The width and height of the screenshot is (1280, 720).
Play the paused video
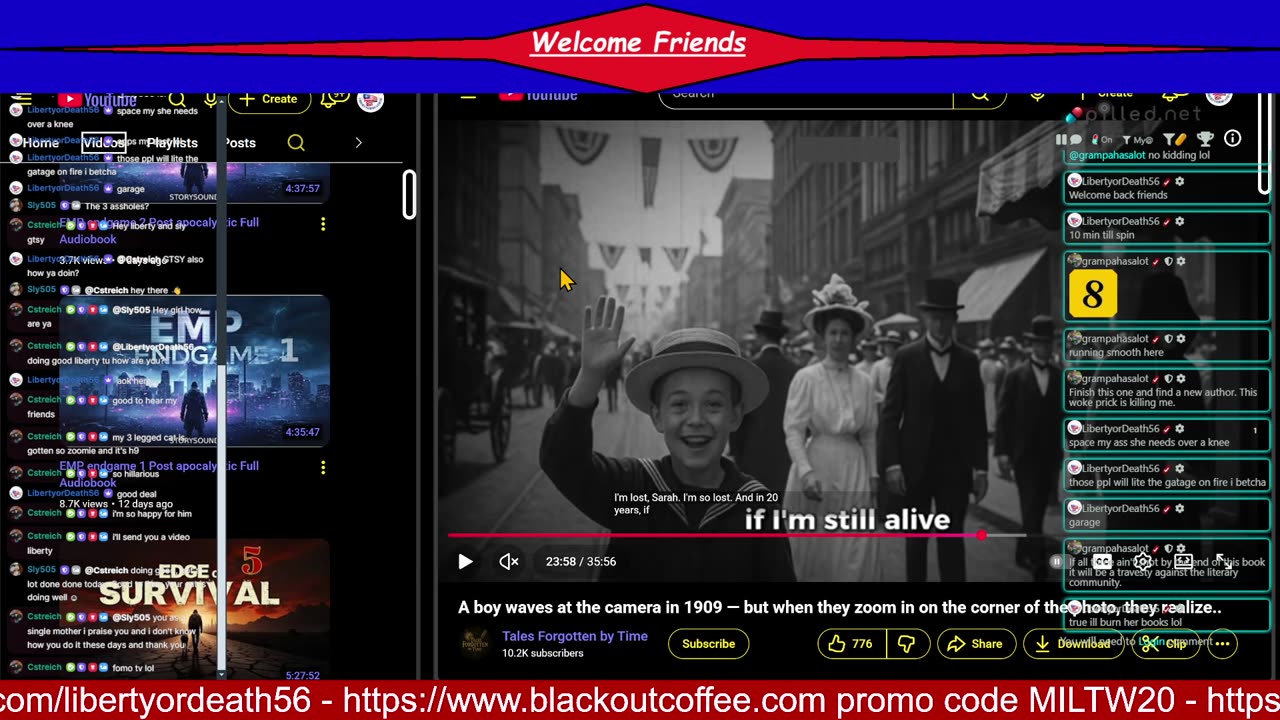point(465,562)
